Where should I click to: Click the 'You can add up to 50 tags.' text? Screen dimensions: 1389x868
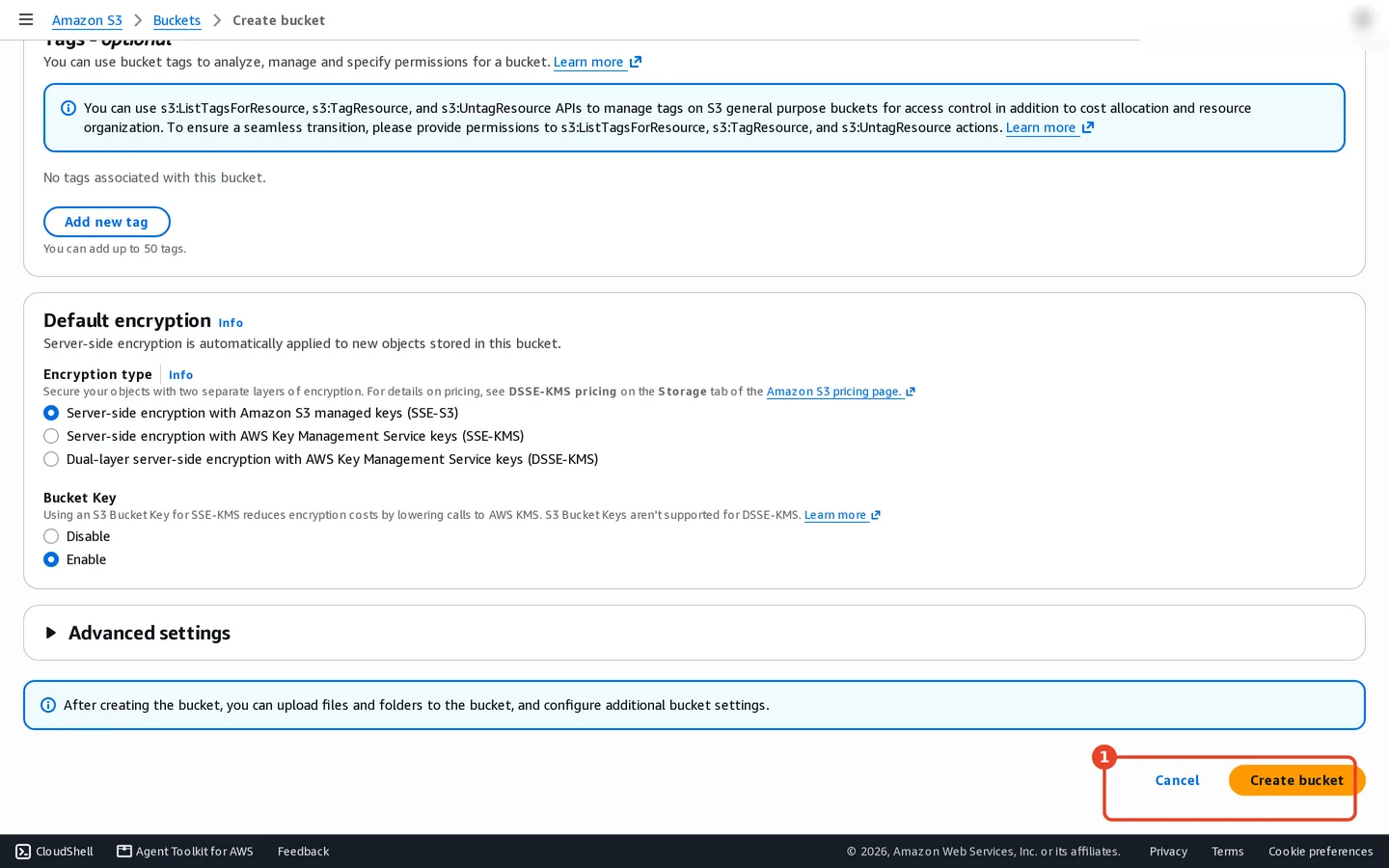tap(115, 249)
